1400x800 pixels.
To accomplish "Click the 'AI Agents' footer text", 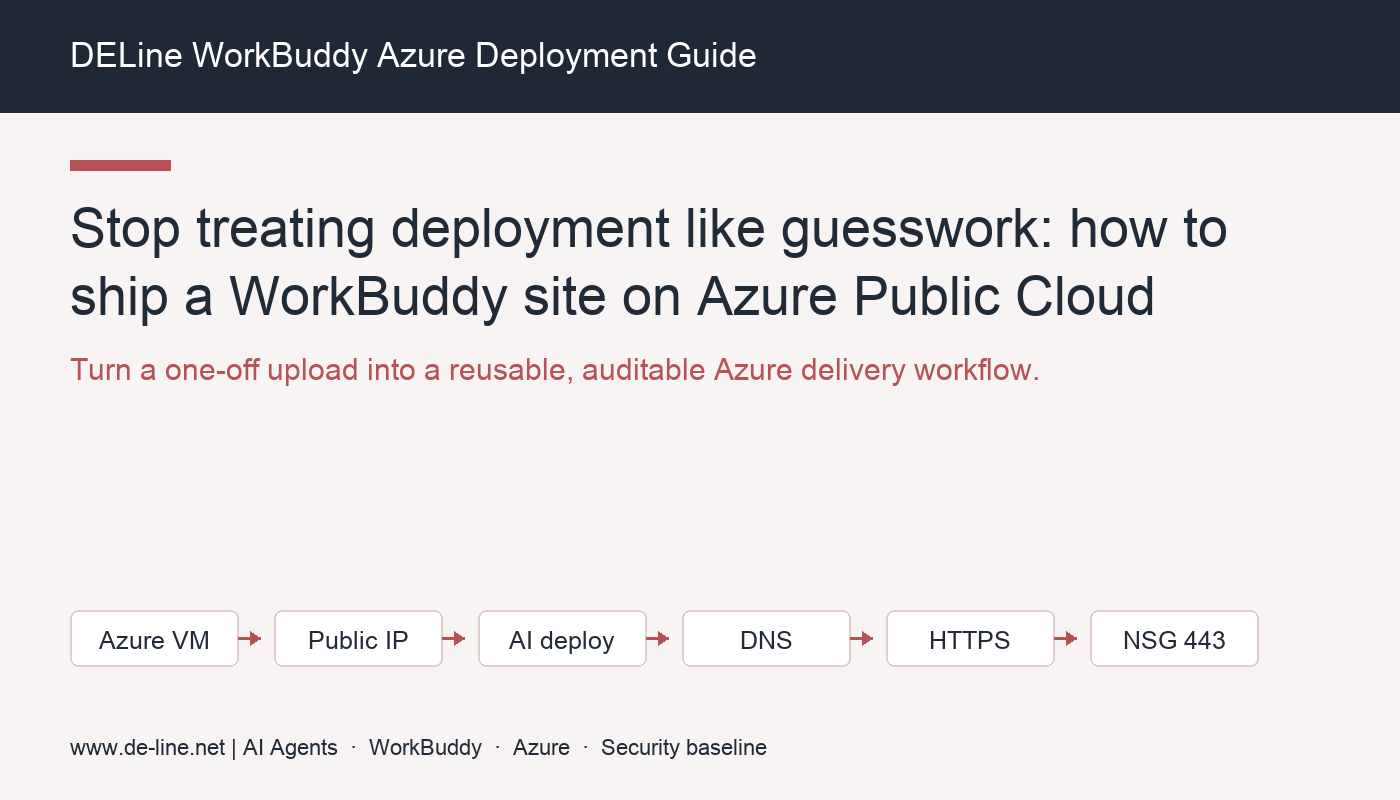I will [290, 748].
